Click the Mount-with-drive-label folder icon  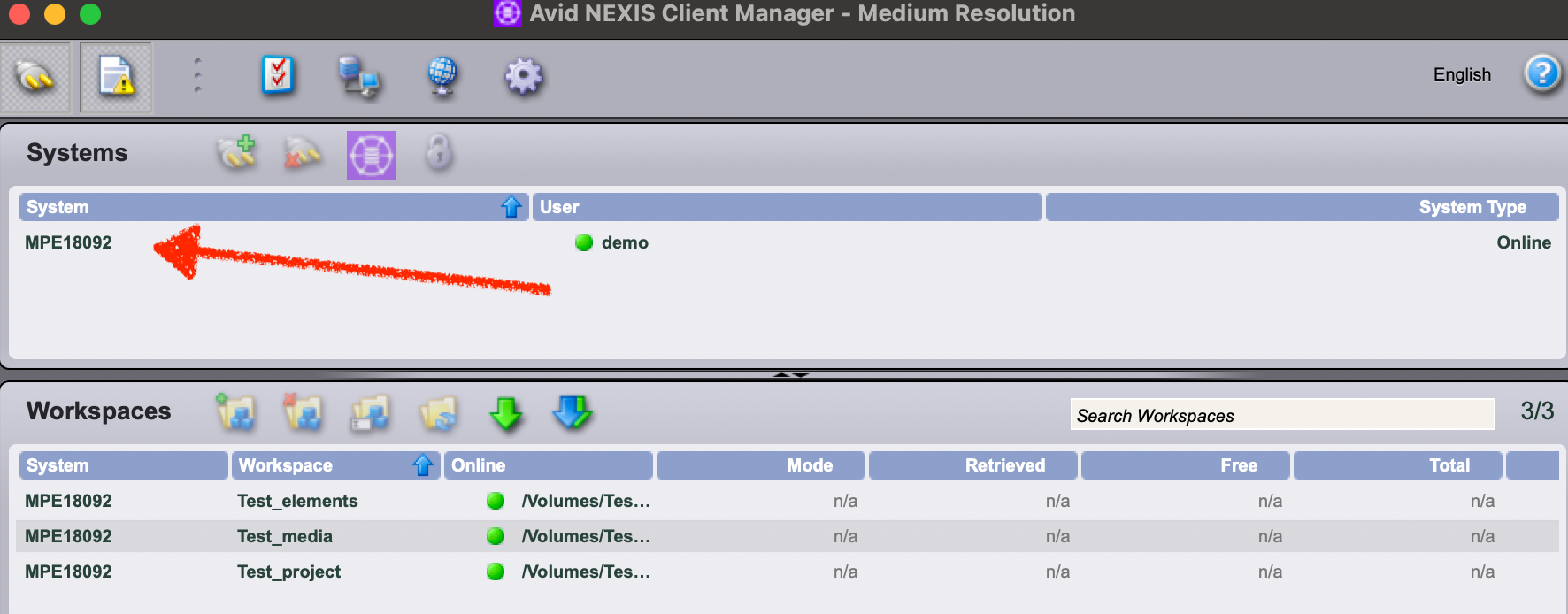tap(370, 413)
